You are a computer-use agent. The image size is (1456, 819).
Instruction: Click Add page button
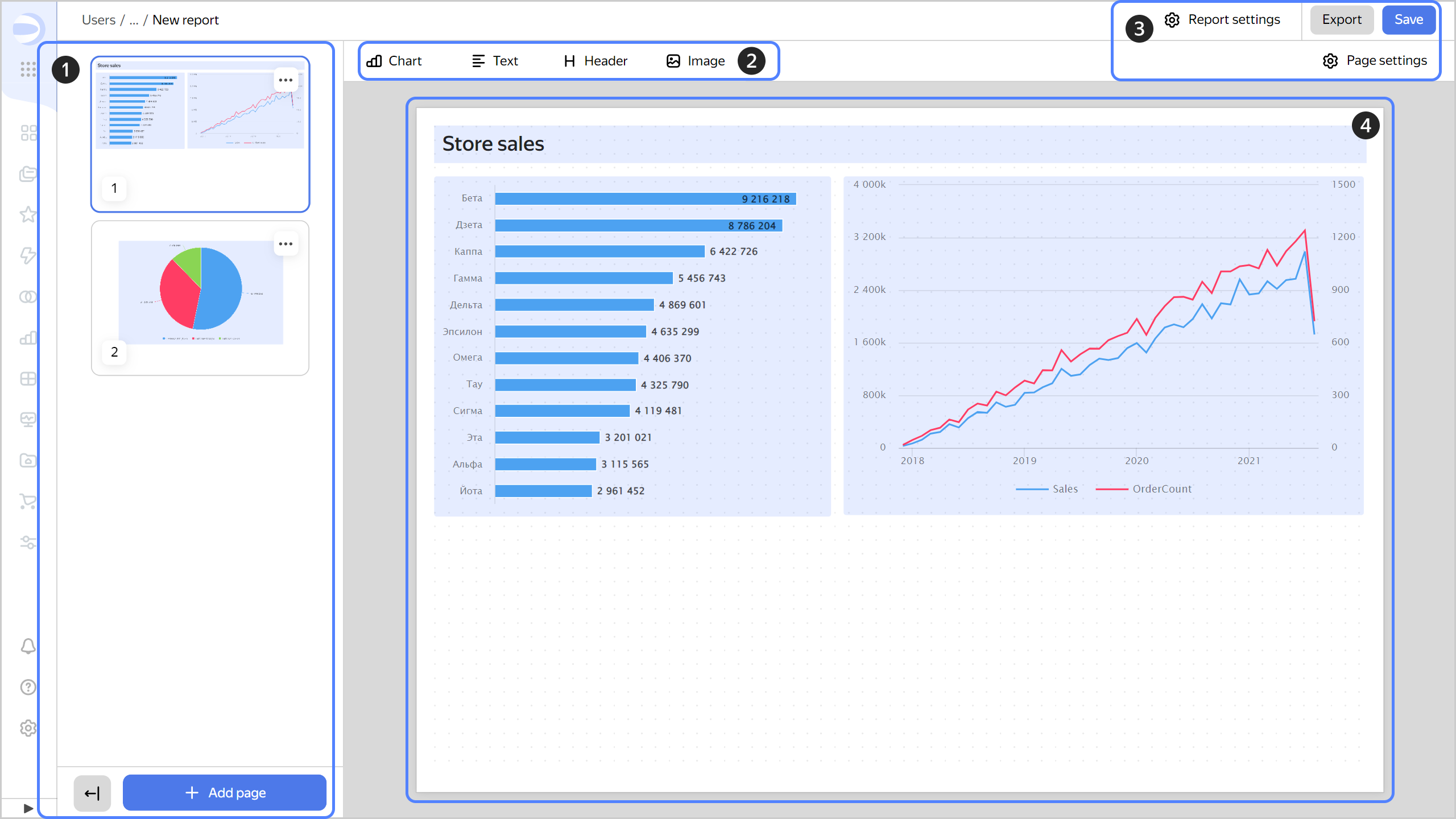click(x=224, y=792)
